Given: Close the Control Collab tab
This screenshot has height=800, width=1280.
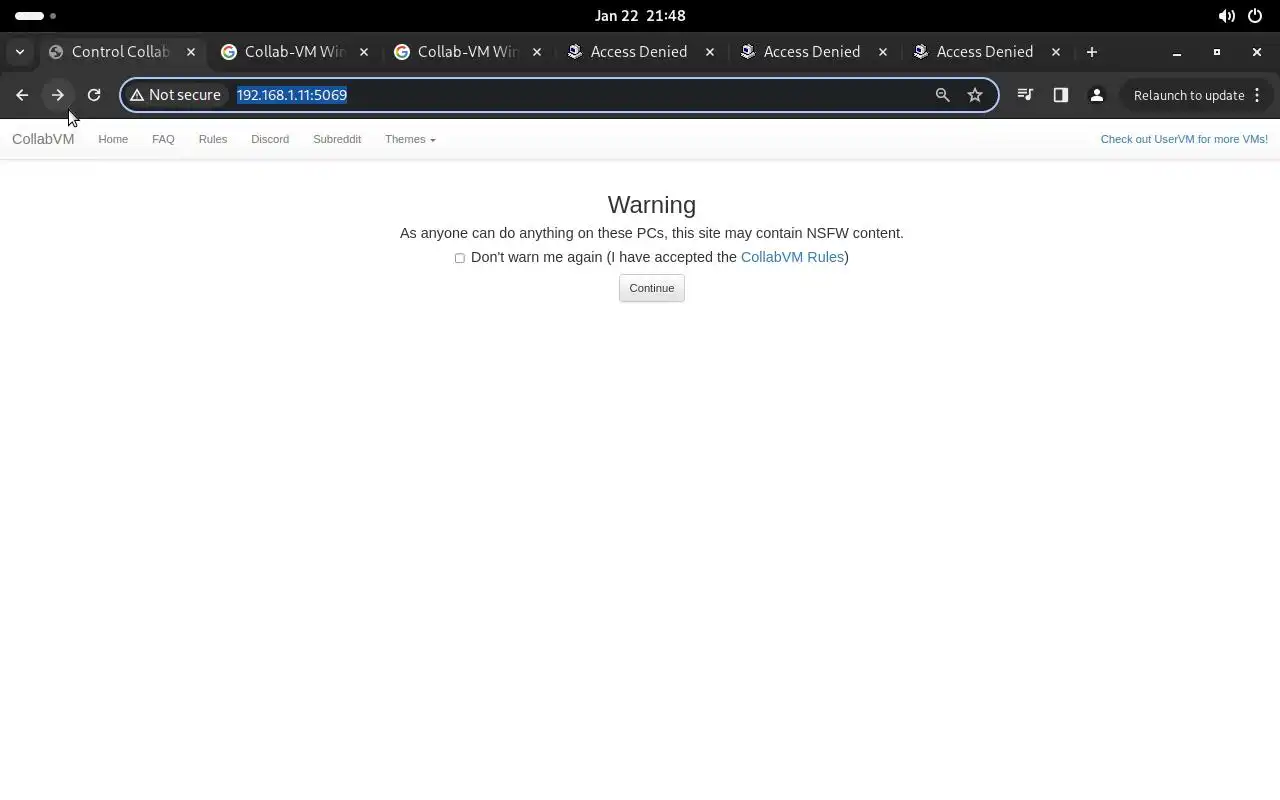Looking at the screenshot, I should [x=191, y=52].
